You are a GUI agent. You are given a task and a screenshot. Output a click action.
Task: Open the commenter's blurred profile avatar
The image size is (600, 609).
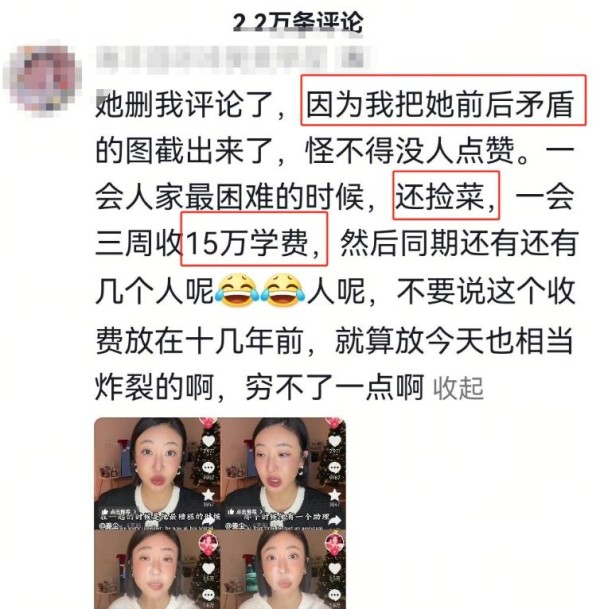pos(43,78)
